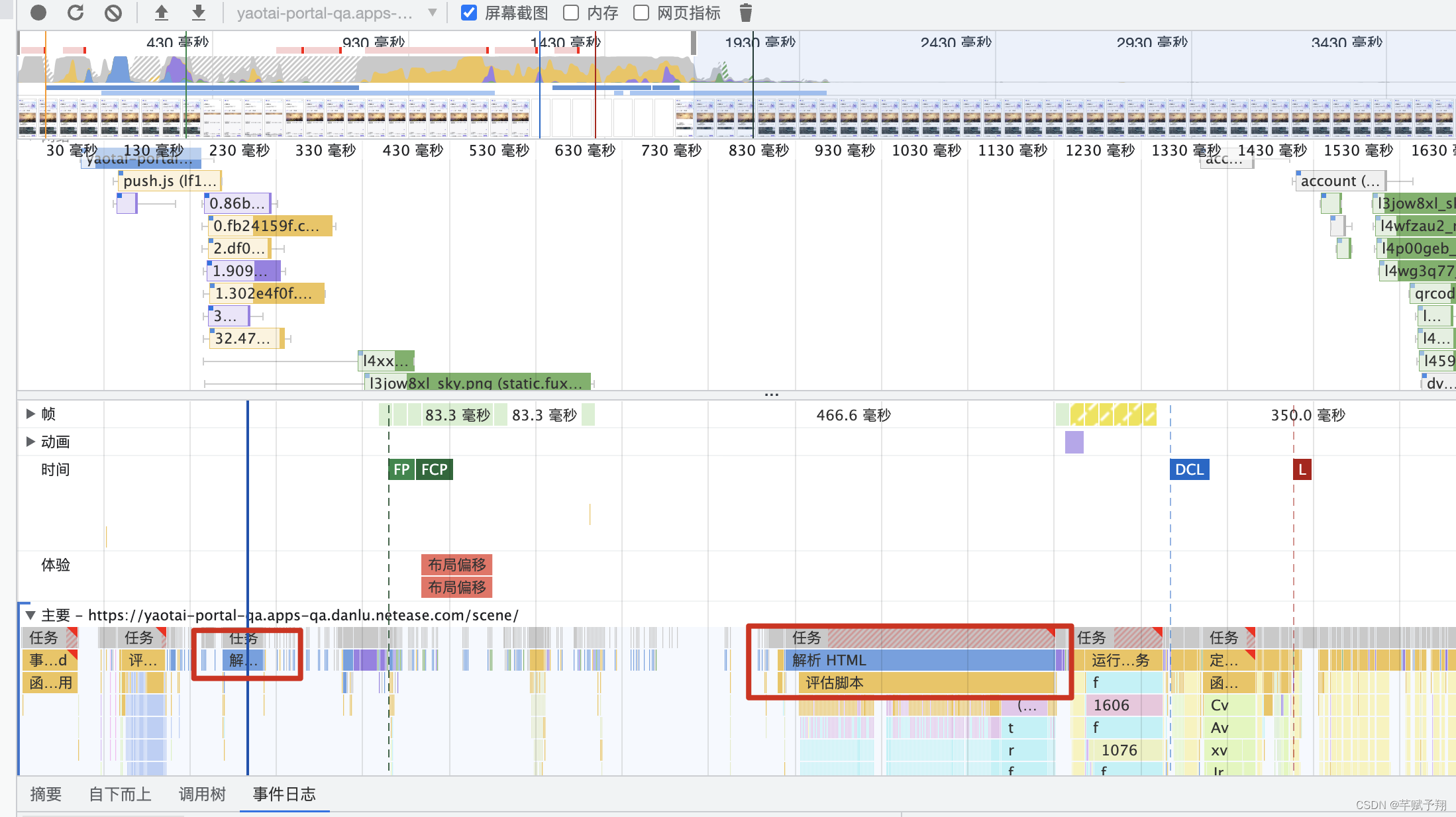
Task: Select the 解析 HTML flame bar
Action: 921,660
